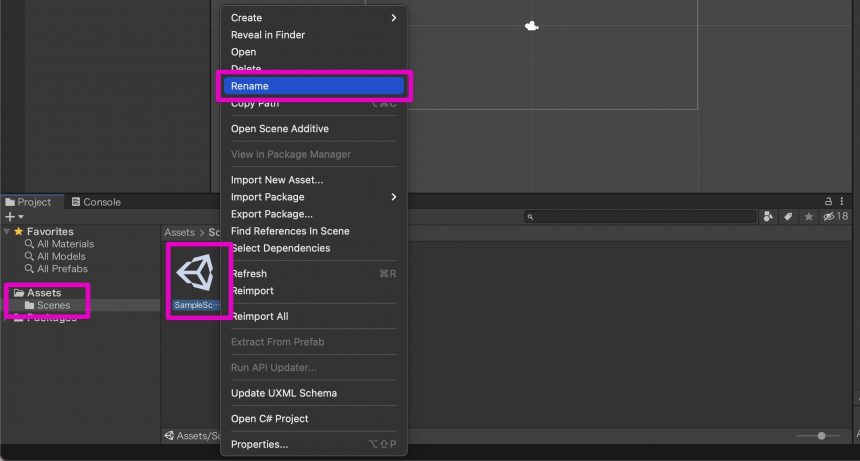Click the Search by Label tag icon

coord(788,217)
